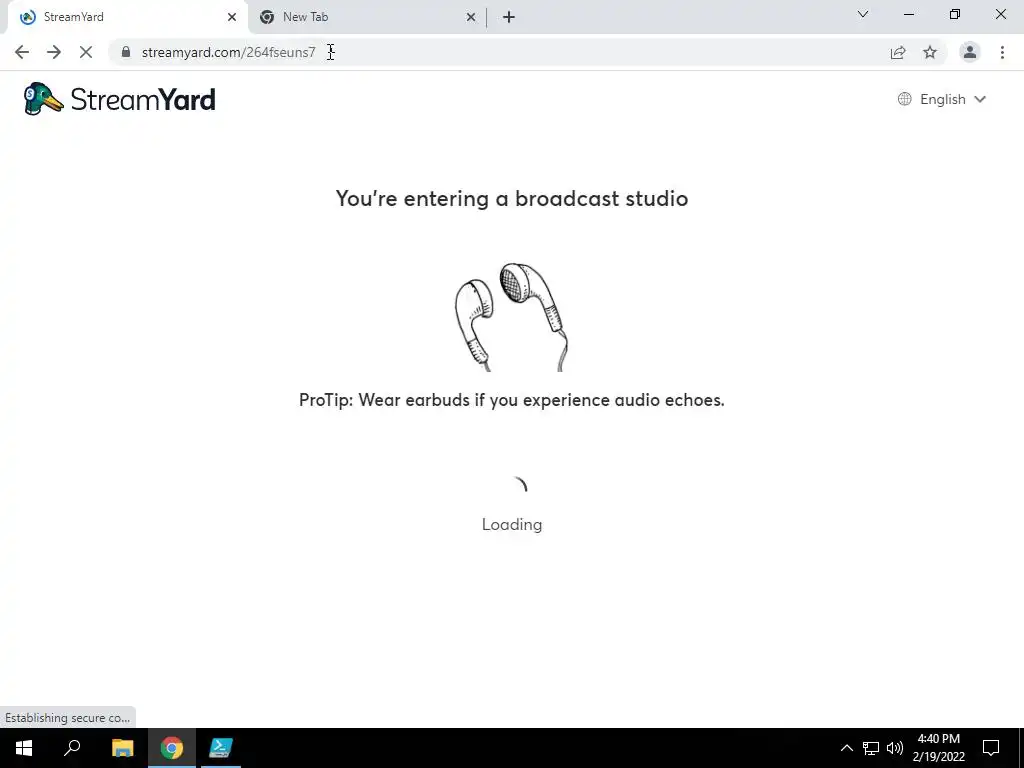Go forward to next page
The image size is (1024, 768).
(54, 52)
